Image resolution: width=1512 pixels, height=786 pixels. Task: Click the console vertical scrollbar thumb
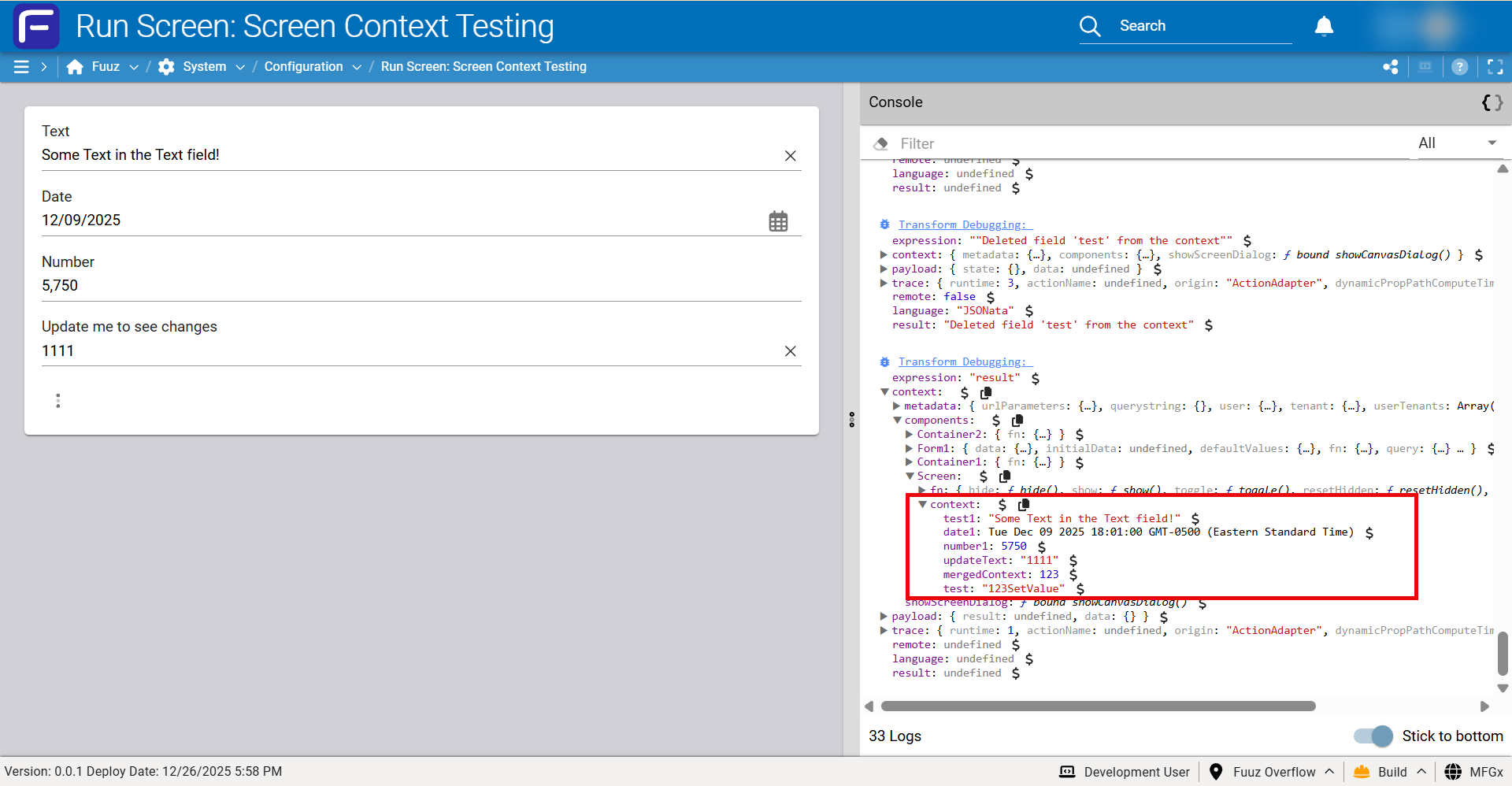click(x=1503, y=654)
